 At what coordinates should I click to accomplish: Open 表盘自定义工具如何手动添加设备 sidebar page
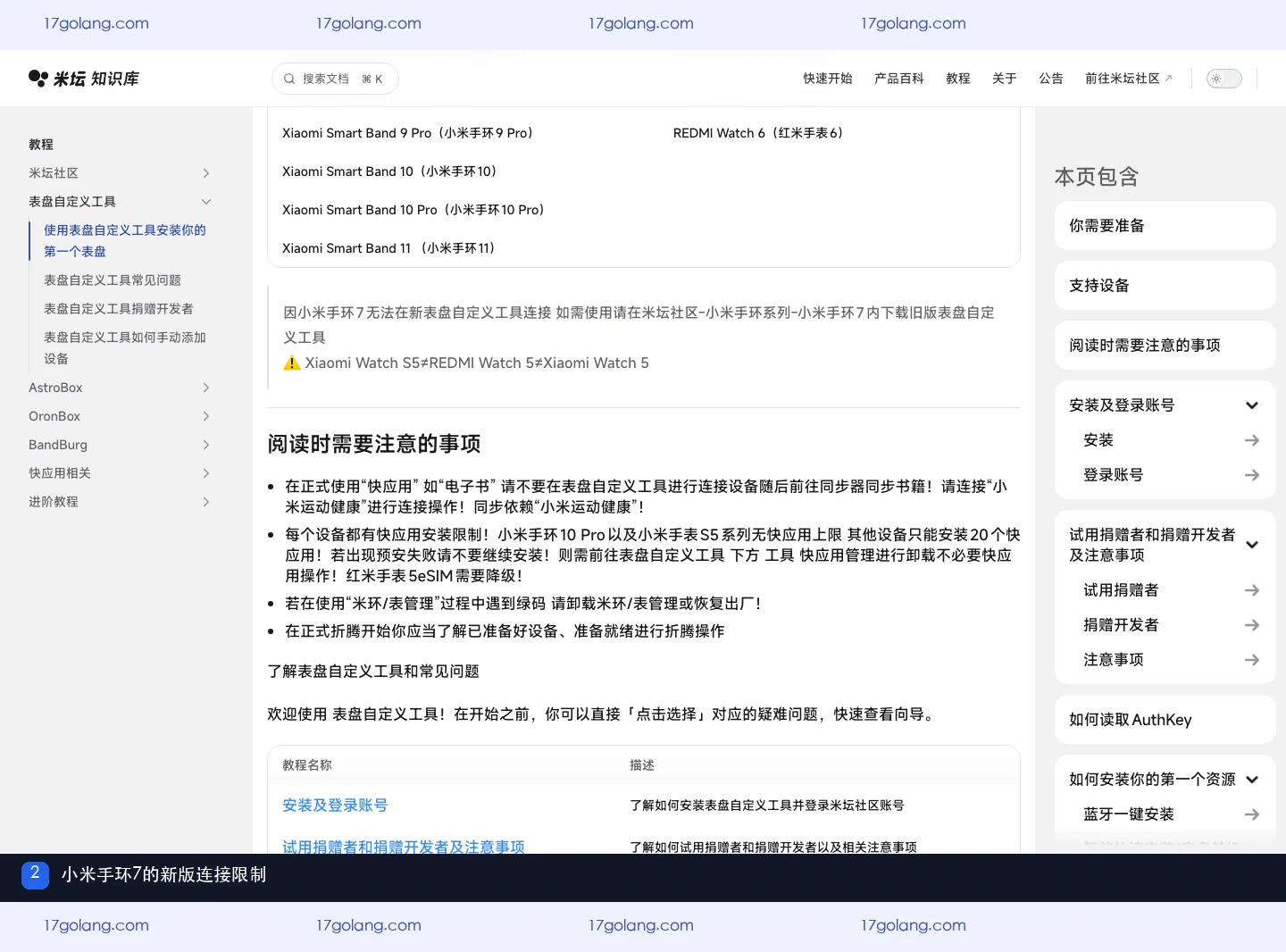pos(125,348)
